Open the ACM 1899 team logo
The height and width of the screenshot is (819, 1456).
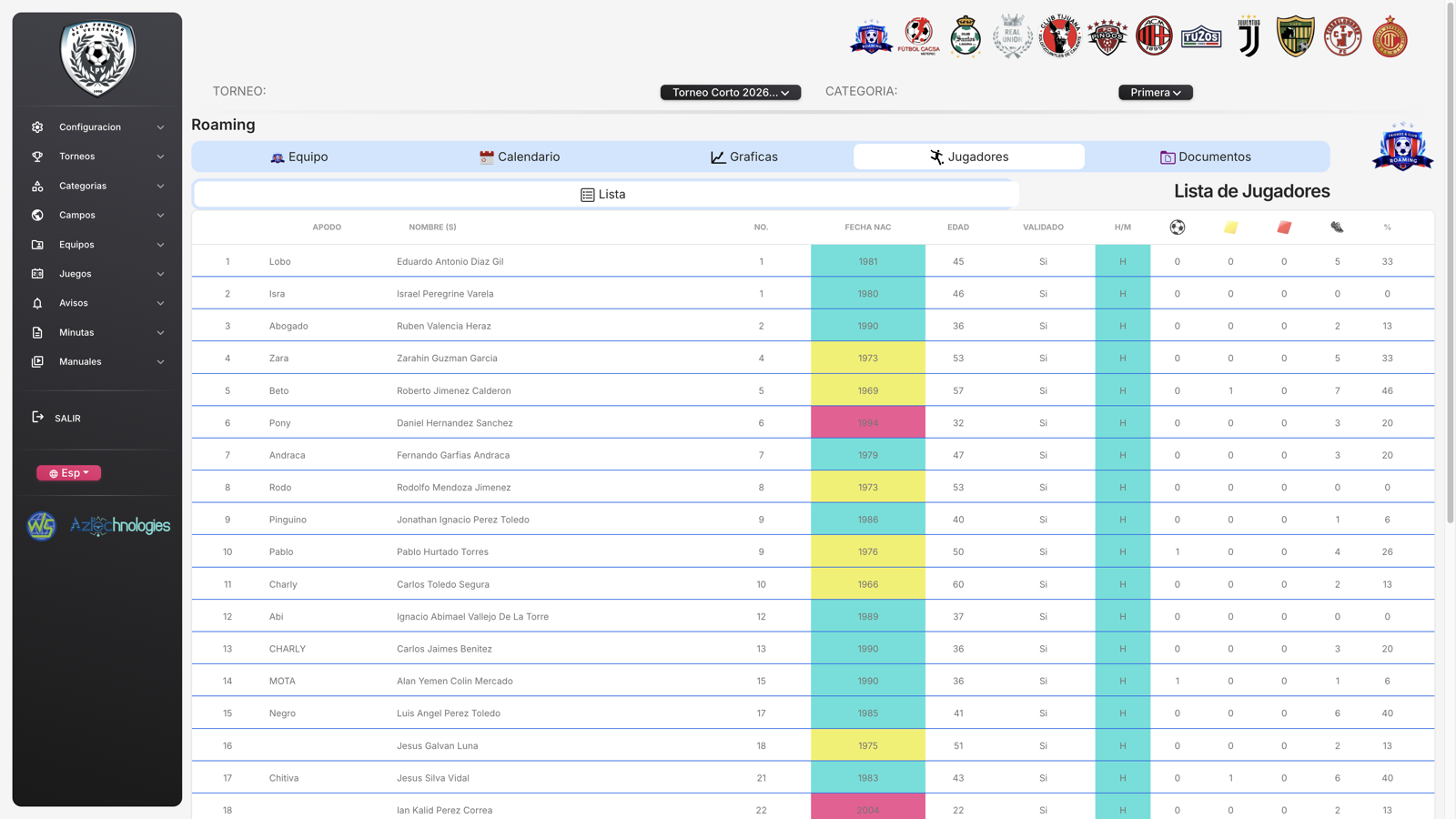click(1154, 37)
